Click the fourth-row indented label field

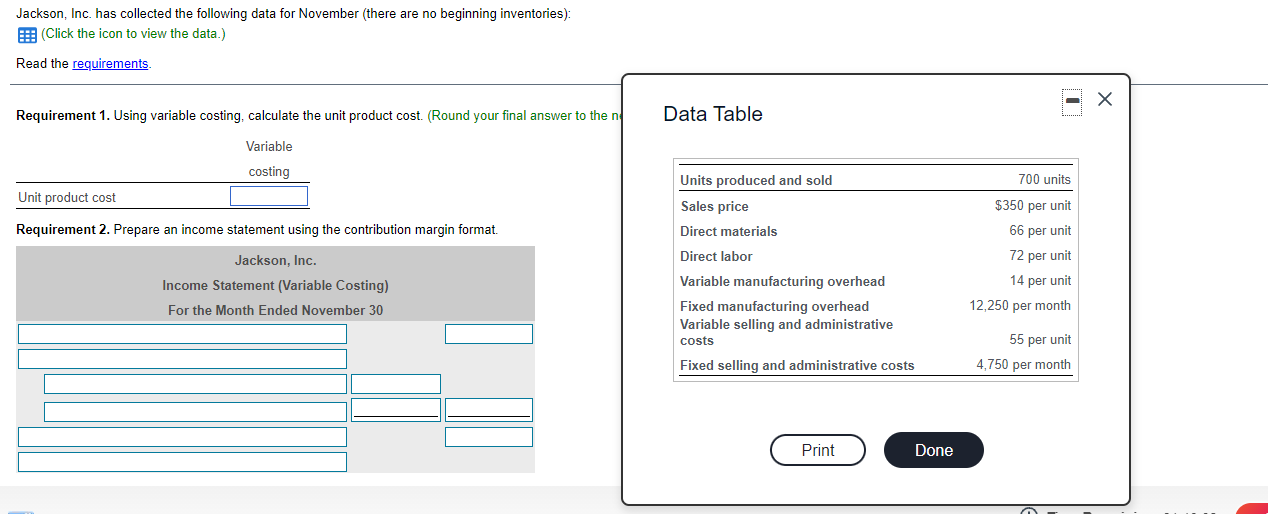tap(195, 411)
